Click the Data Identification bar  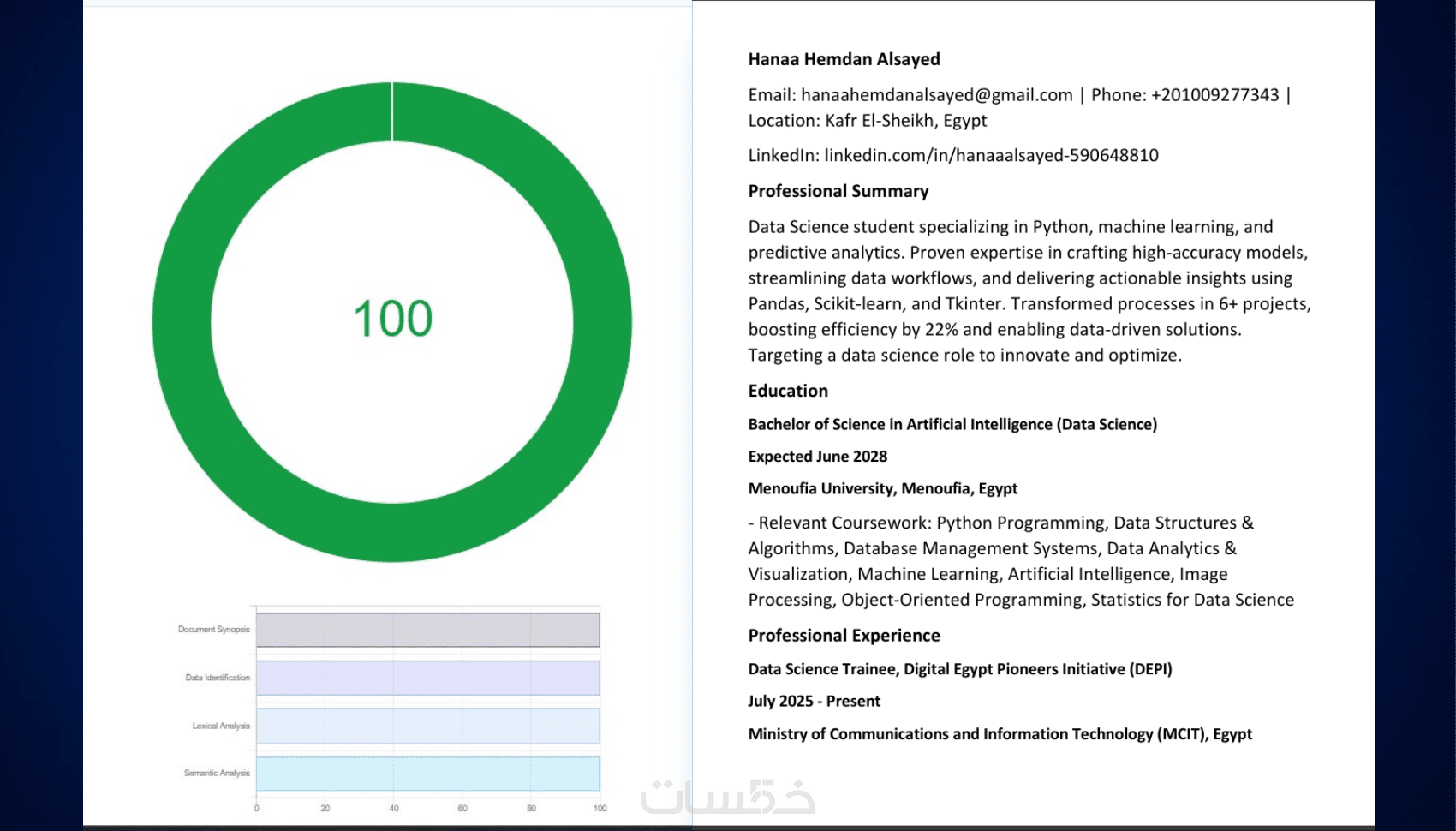pos(427,678)
